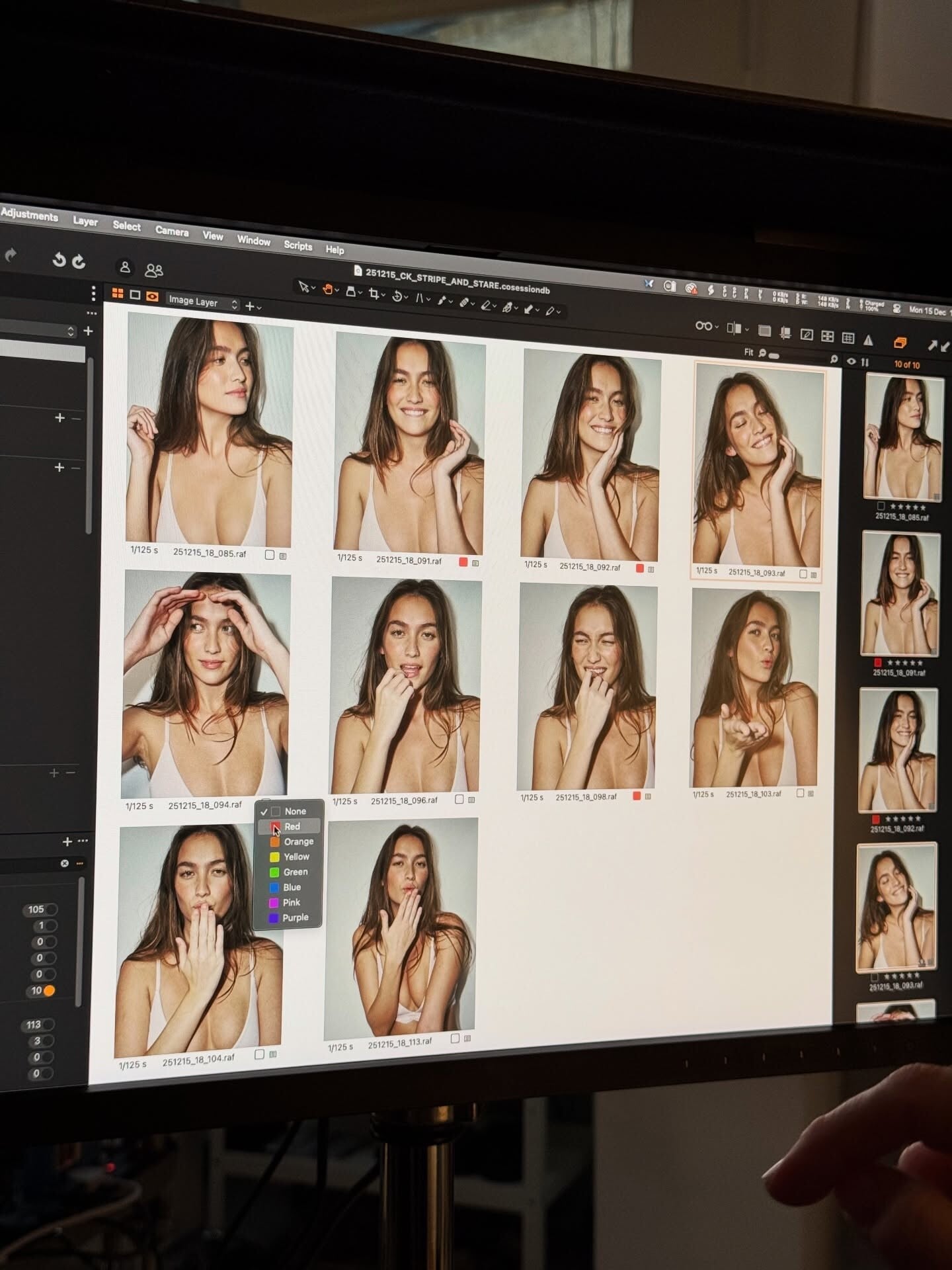Select thumbnail 251215_18_092.raf in browser strip
The height and width of the screenshot is (1270, 952).
(x=897, y=750)
